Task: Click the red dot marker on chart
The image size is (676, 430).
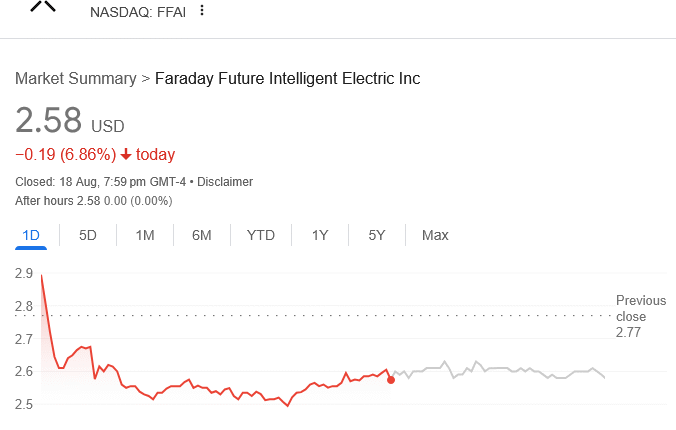Action: 390,379
